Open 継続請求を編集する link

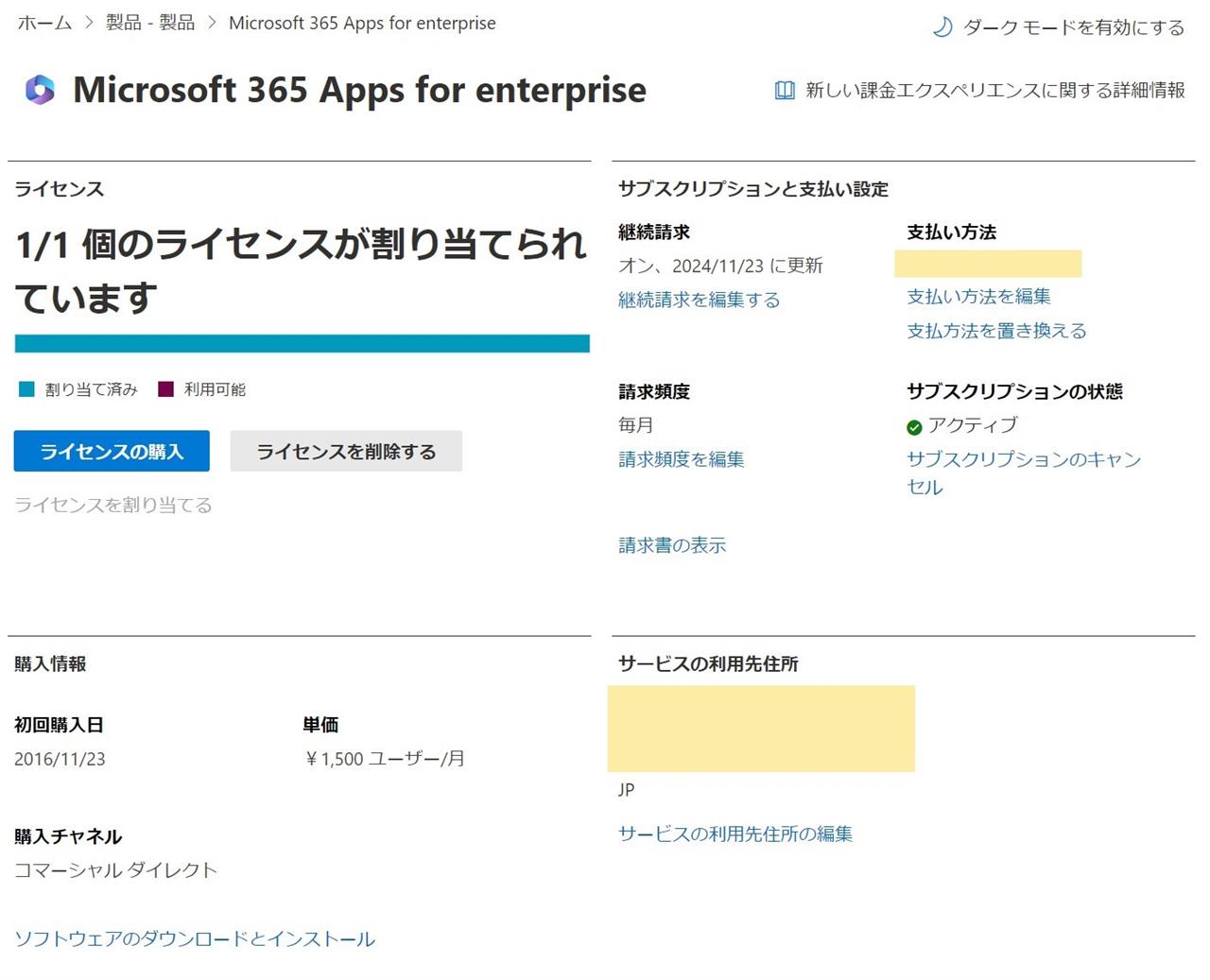[x=699, y=300]
